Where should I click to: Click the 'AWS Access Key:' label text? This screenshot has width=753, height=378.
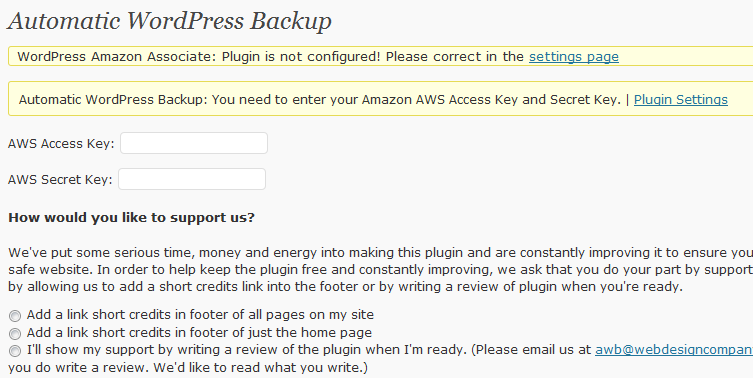pyautogui.click(x=61, y=144)
